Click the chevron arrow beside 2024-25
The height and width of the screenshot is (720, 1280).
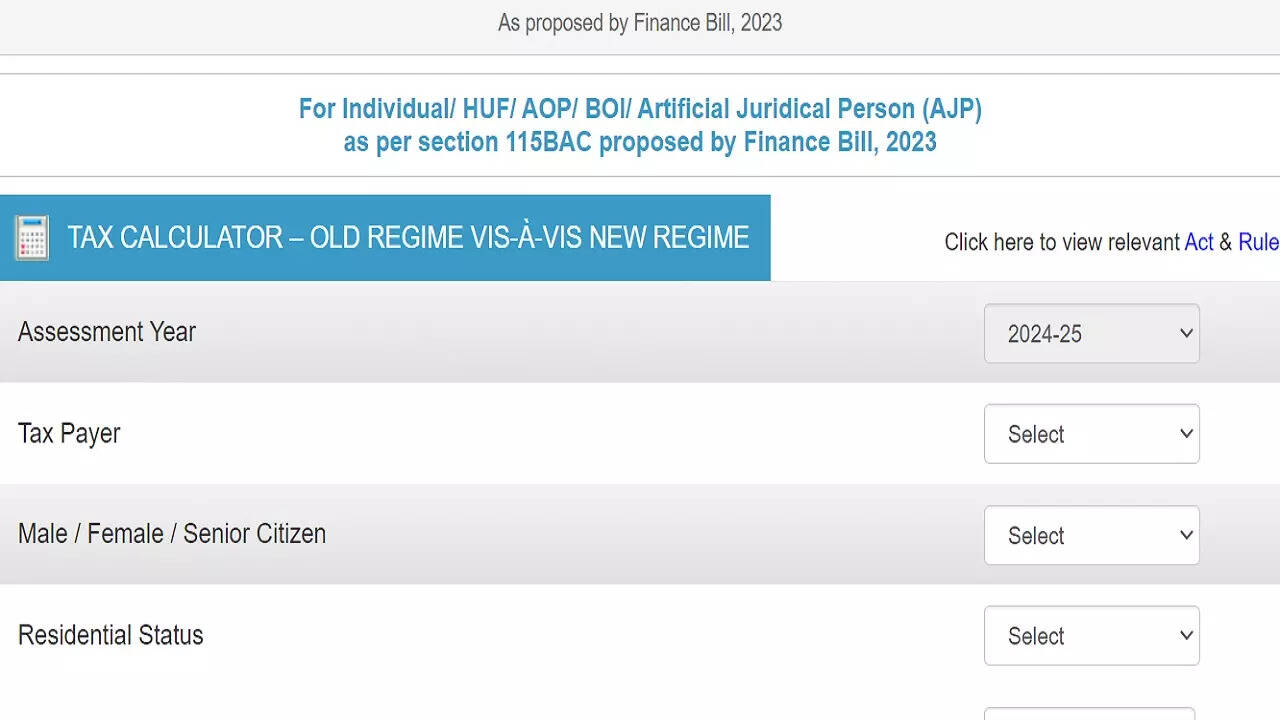[1186, 333]
